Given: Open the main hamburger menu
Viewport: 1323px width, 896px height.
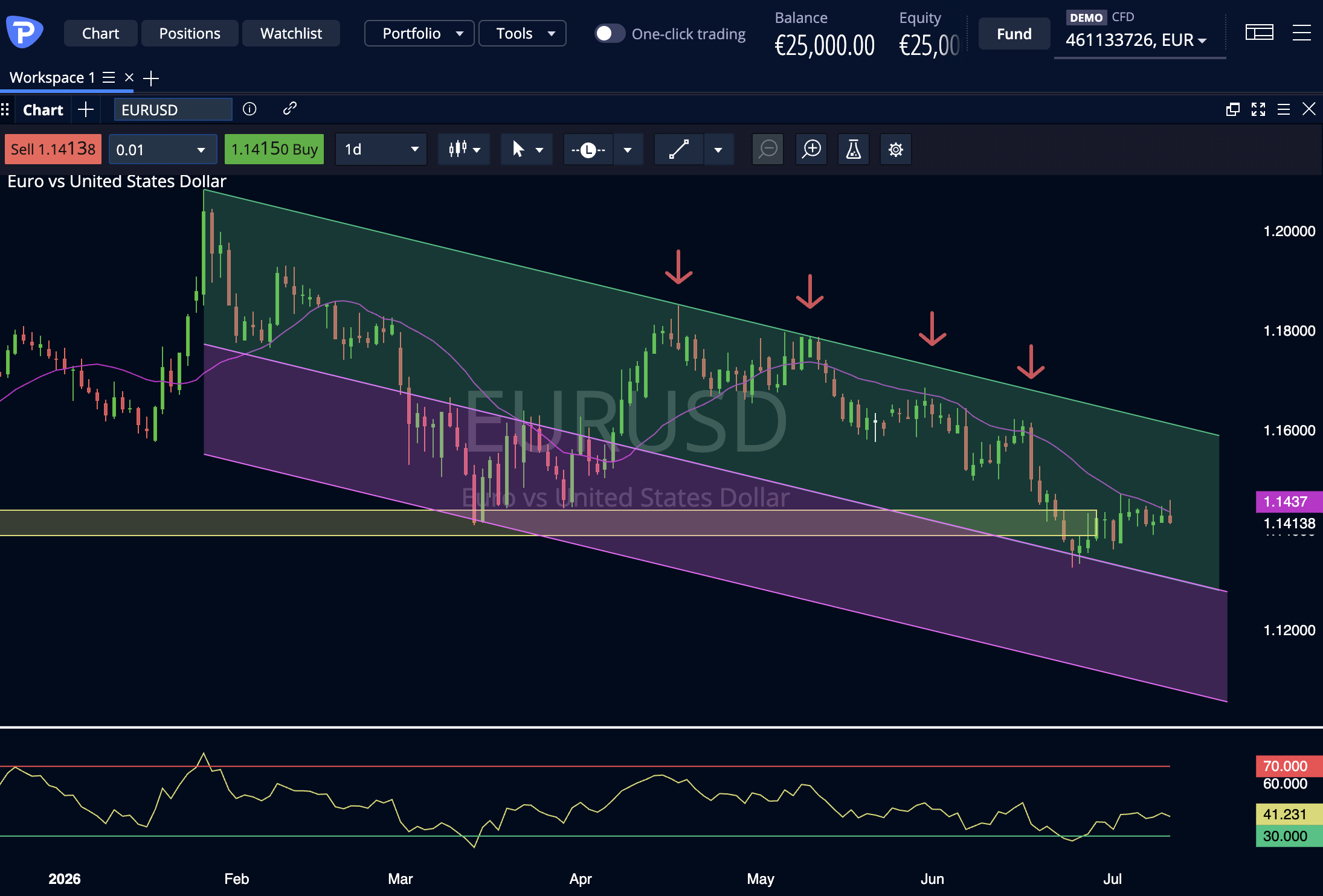Looking at the screenshot, I should click(x=1301, y=33).
